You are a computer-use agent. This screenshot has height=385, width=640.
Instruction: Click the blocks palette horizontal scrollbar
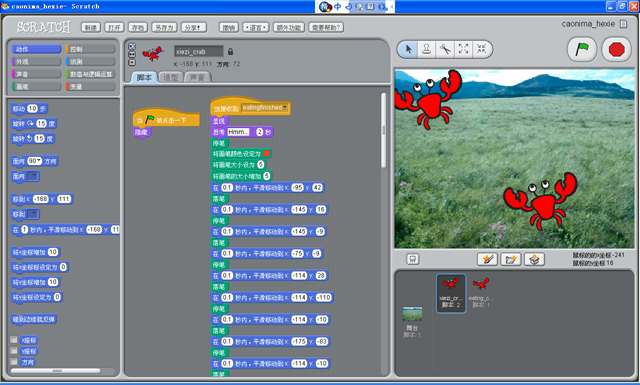[x=56, y=370]
